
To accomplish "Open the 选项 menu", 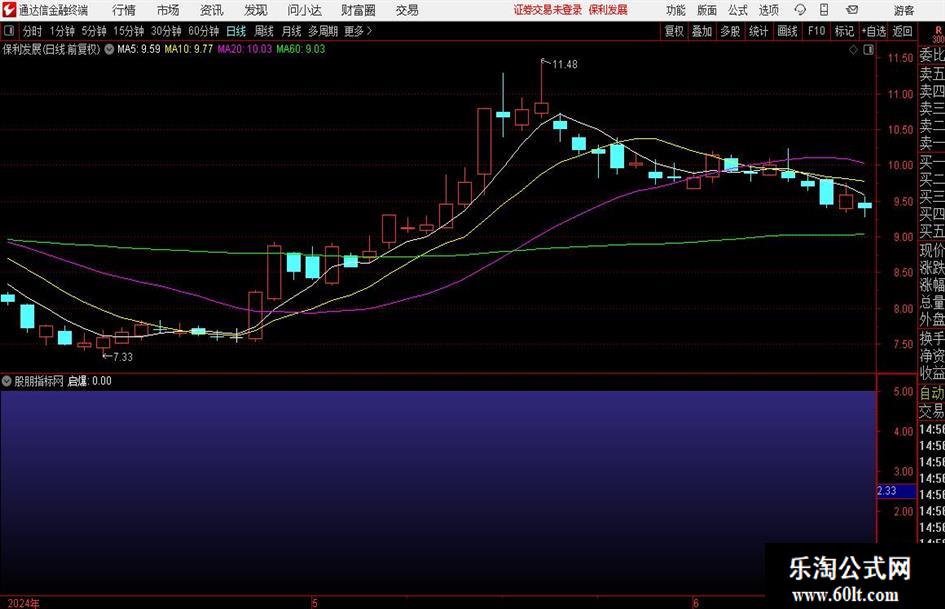I will coord(768,10).
